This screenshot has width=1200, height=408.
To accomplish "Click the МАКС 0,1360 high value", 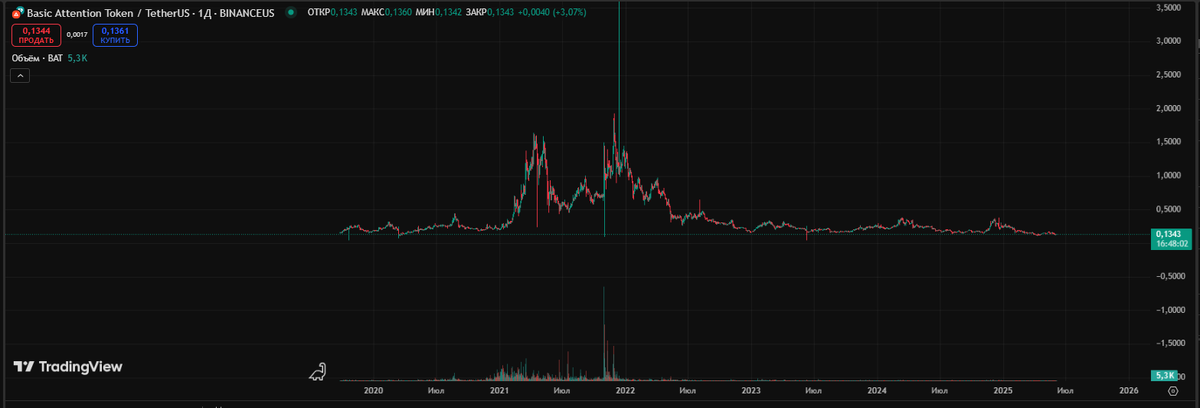I will 386,12.
